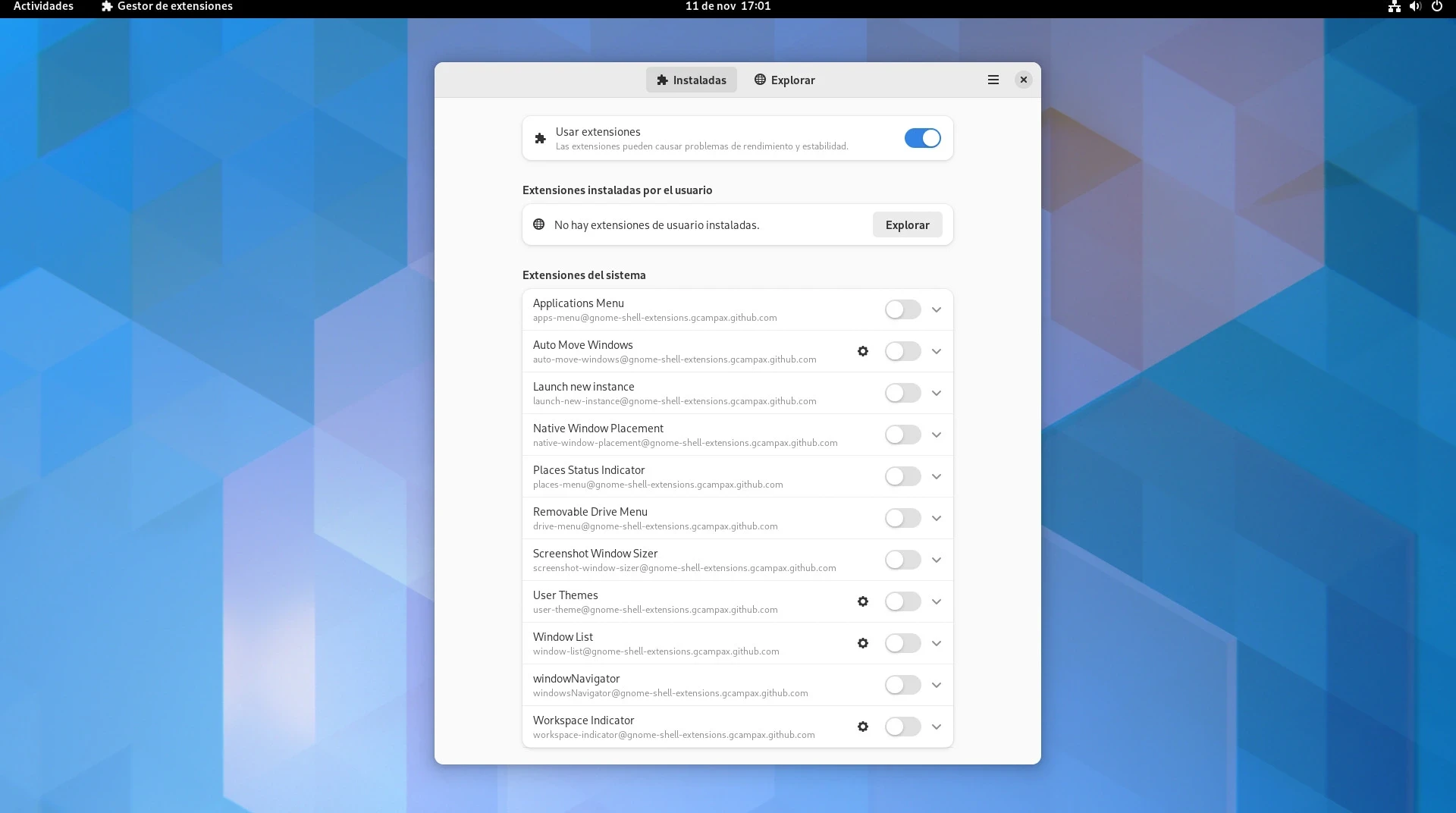Open the hamburger main menu
Screen dimensions: 1456x813
click(x=993, y=80)
